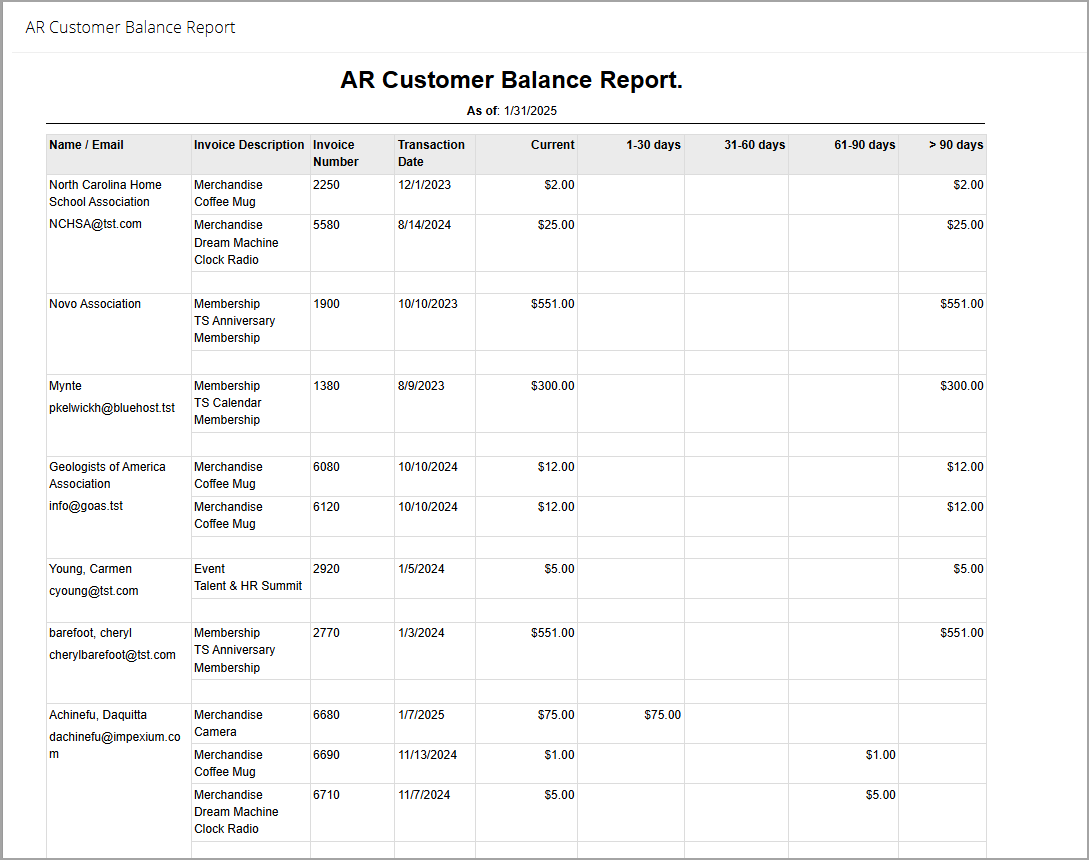Click transaction date 11/7/2024
Image resolution: width=1089 pixels, height=860 pixels.
(x=424, y=794)
